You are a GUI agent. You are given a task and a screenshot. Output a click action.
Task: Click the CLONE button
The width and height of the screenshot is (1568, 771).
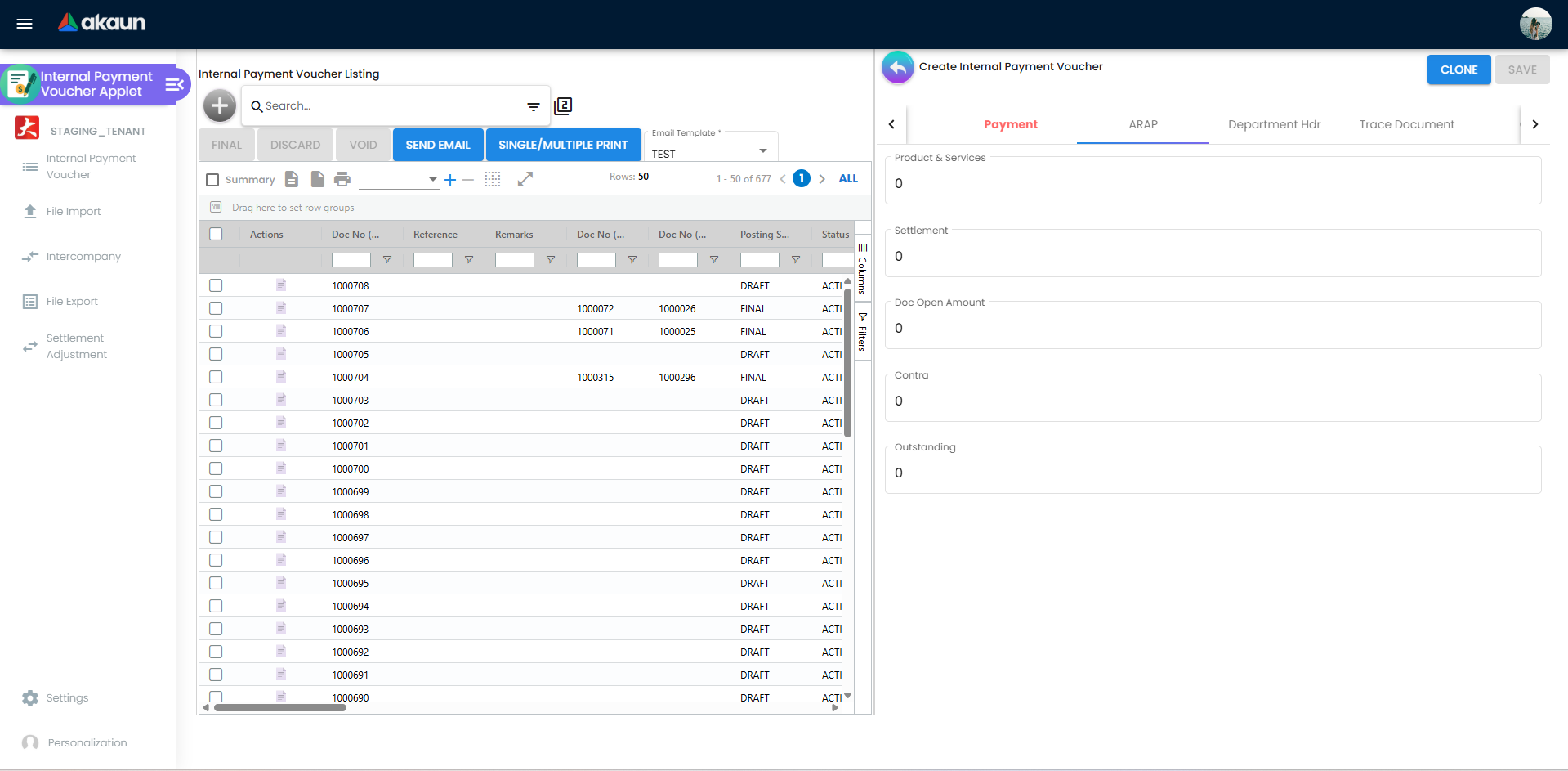click(1459, 69)
